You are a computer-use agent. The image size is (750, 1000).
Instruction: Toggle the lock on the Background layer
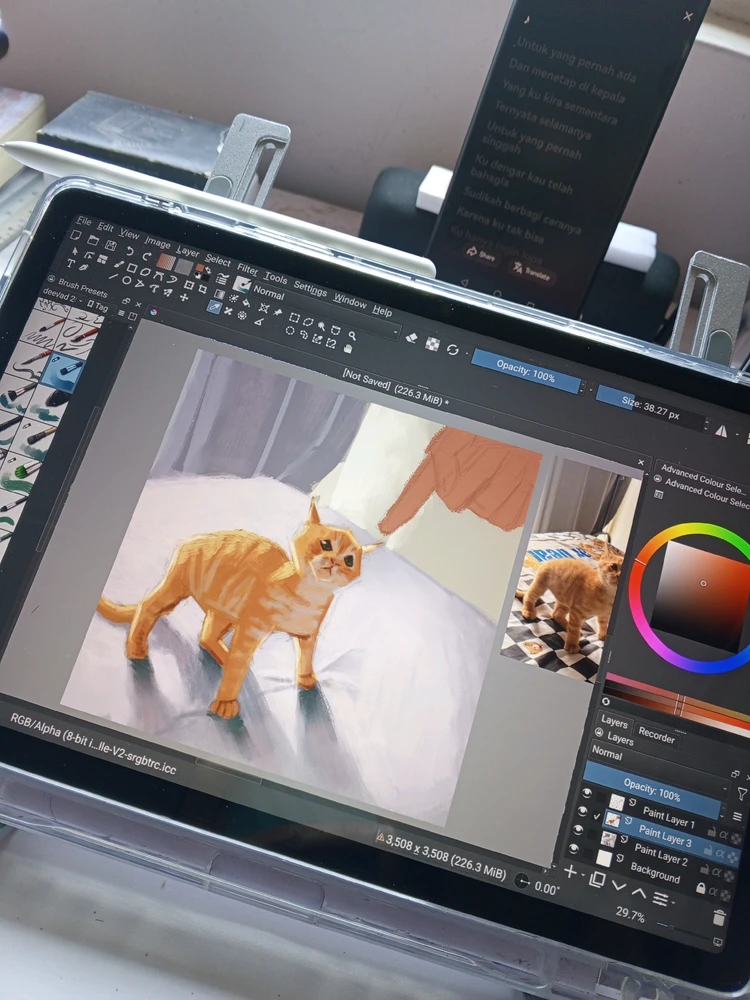click(x=701, y=888)
